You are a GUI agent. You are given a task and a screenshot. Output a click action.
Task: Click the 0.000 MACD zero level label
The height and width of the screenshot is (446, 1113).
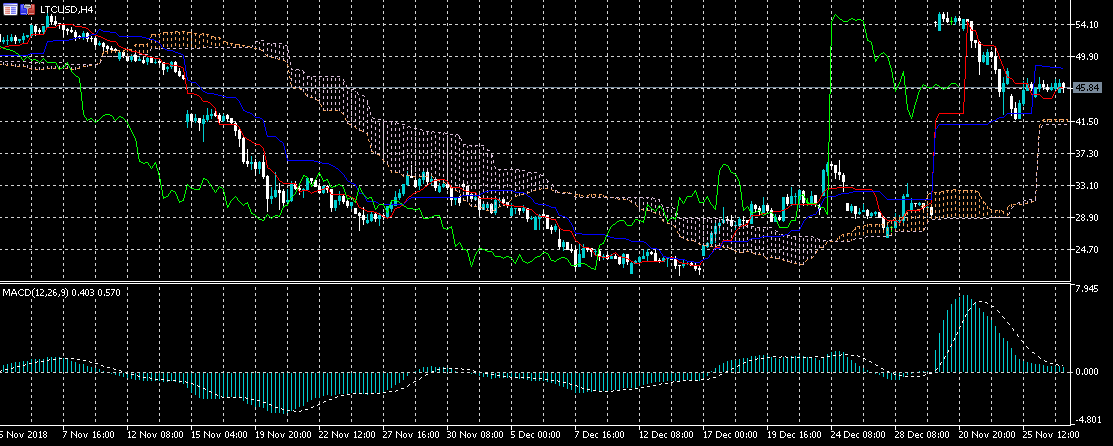1087,372
